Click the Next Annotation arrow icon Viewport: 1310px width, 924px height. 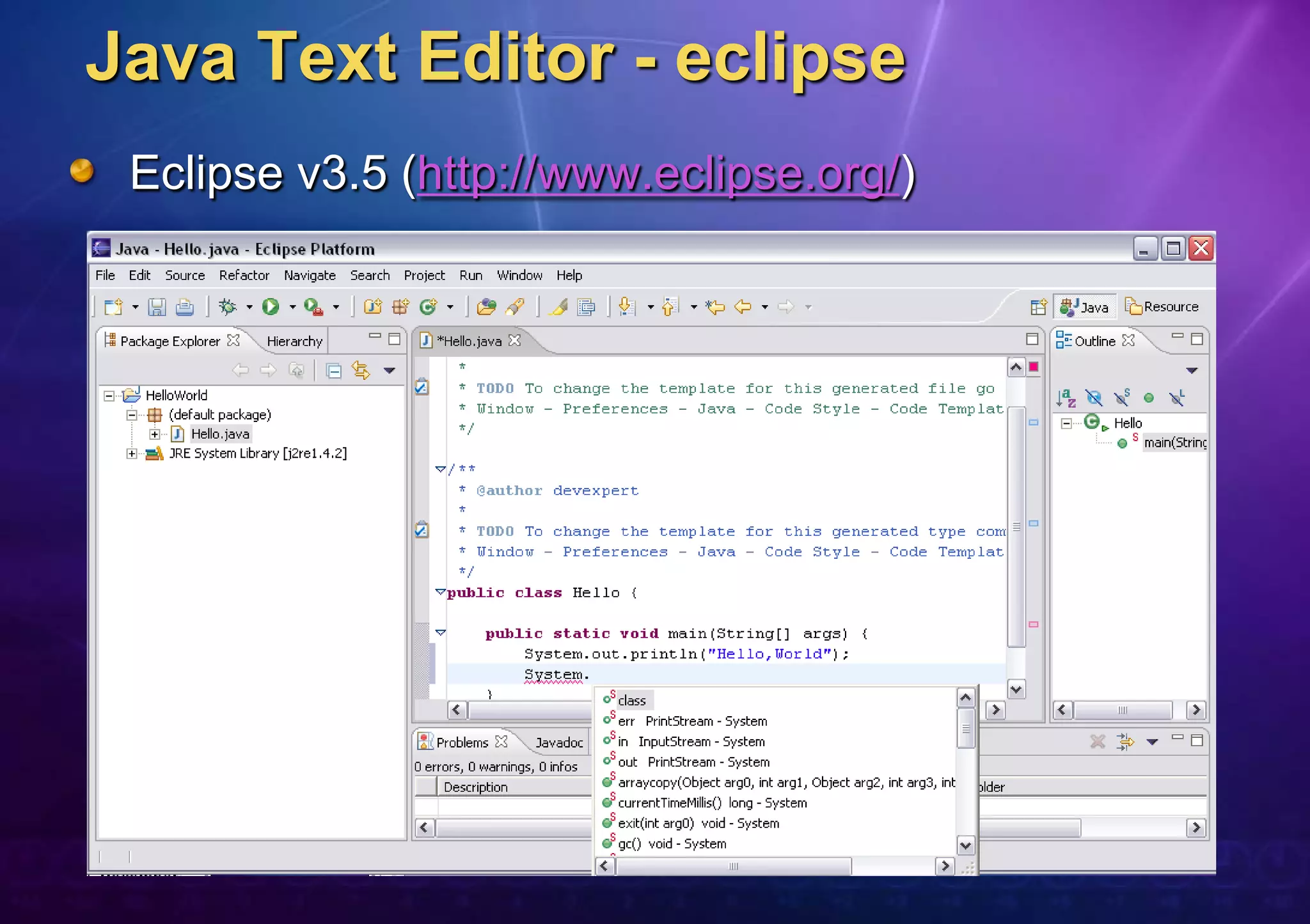[x=627, y=307]
